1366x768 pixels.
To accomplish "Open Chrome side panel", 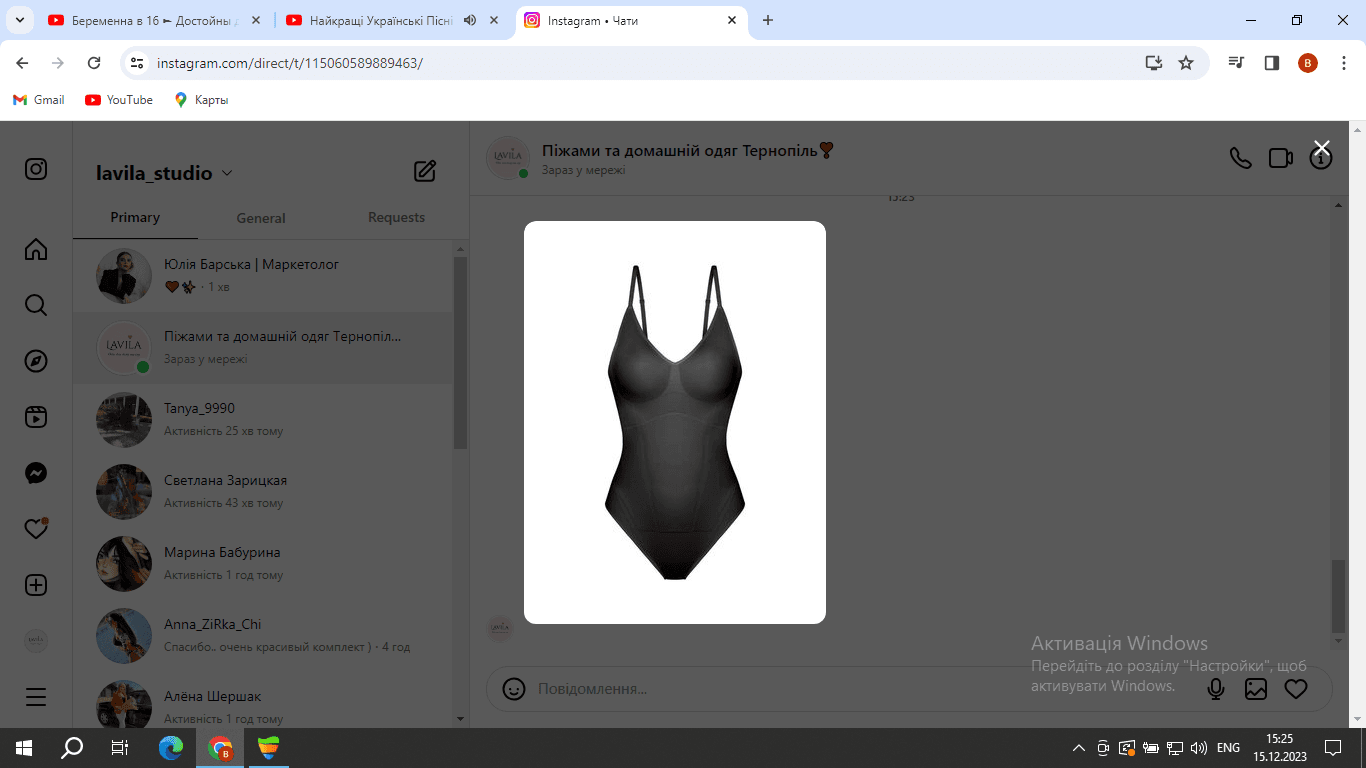I will click(1272, 63).
